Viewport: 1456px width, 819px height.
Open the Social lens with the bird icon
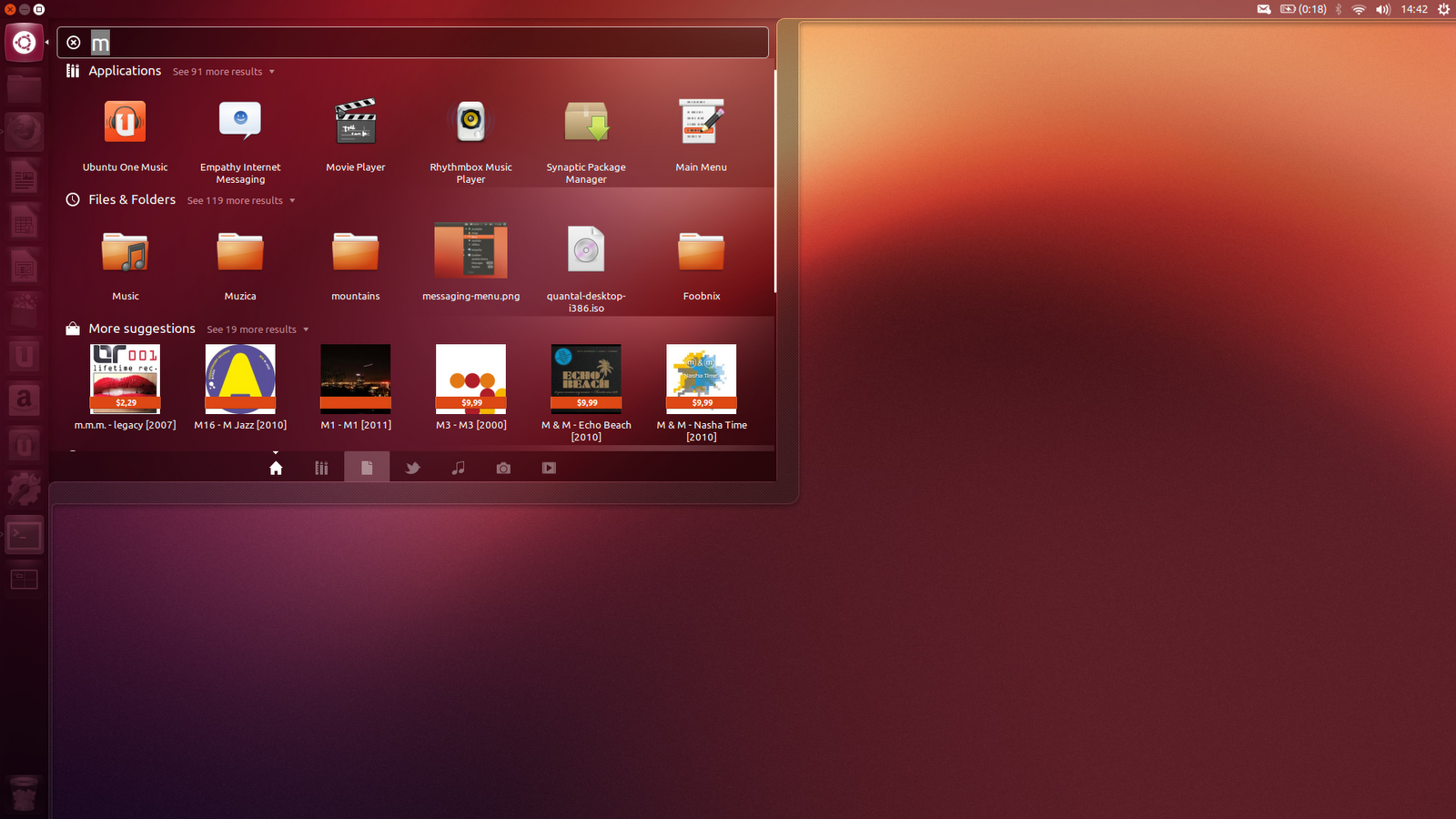[x=412, y=467]
